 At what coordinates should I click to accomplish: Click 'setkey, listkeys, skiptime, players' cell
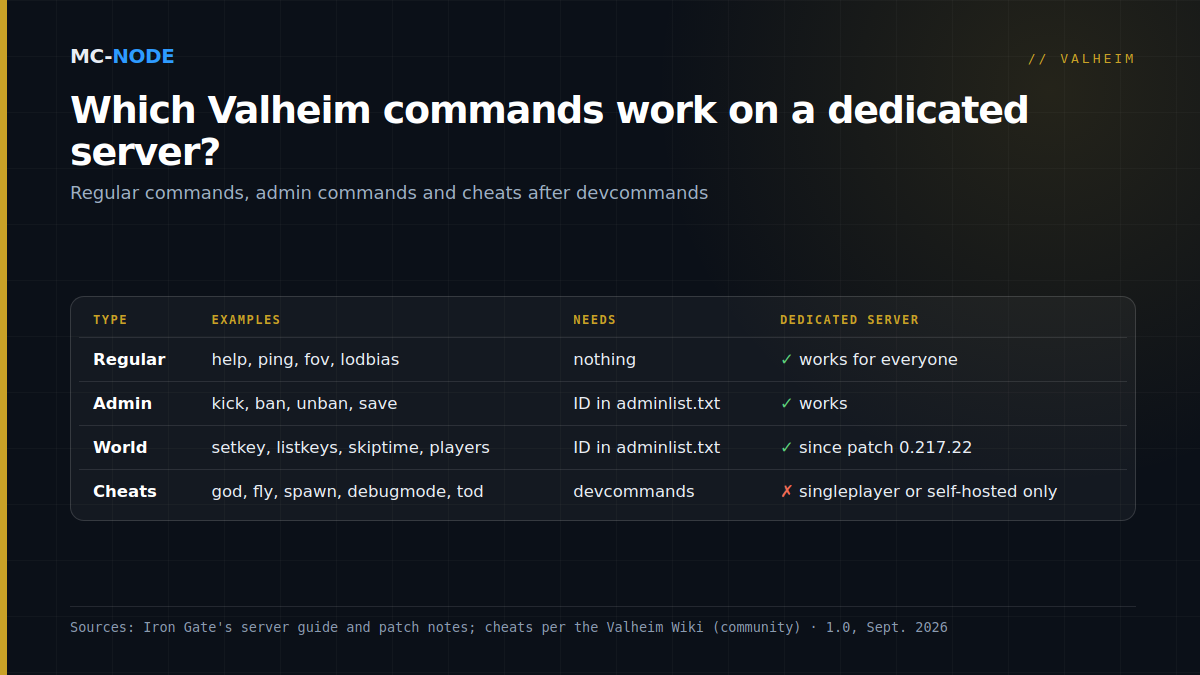point(350,447)
